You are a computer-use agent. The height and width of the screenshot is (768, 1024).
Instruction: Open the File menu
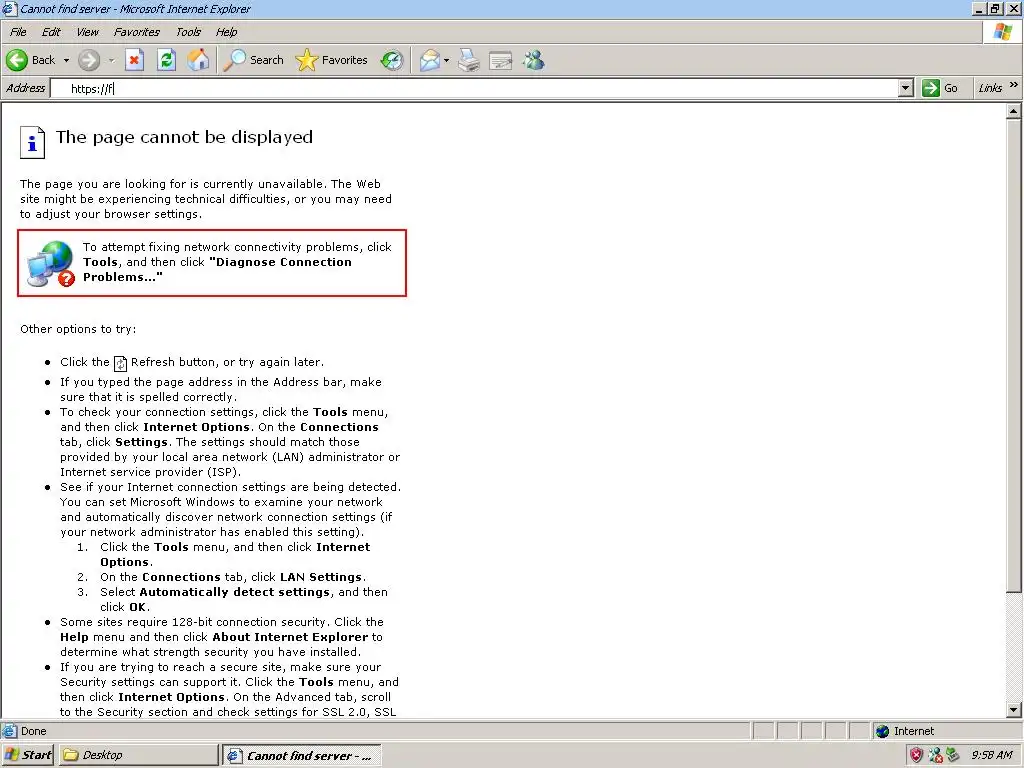[x=18, y=32]
